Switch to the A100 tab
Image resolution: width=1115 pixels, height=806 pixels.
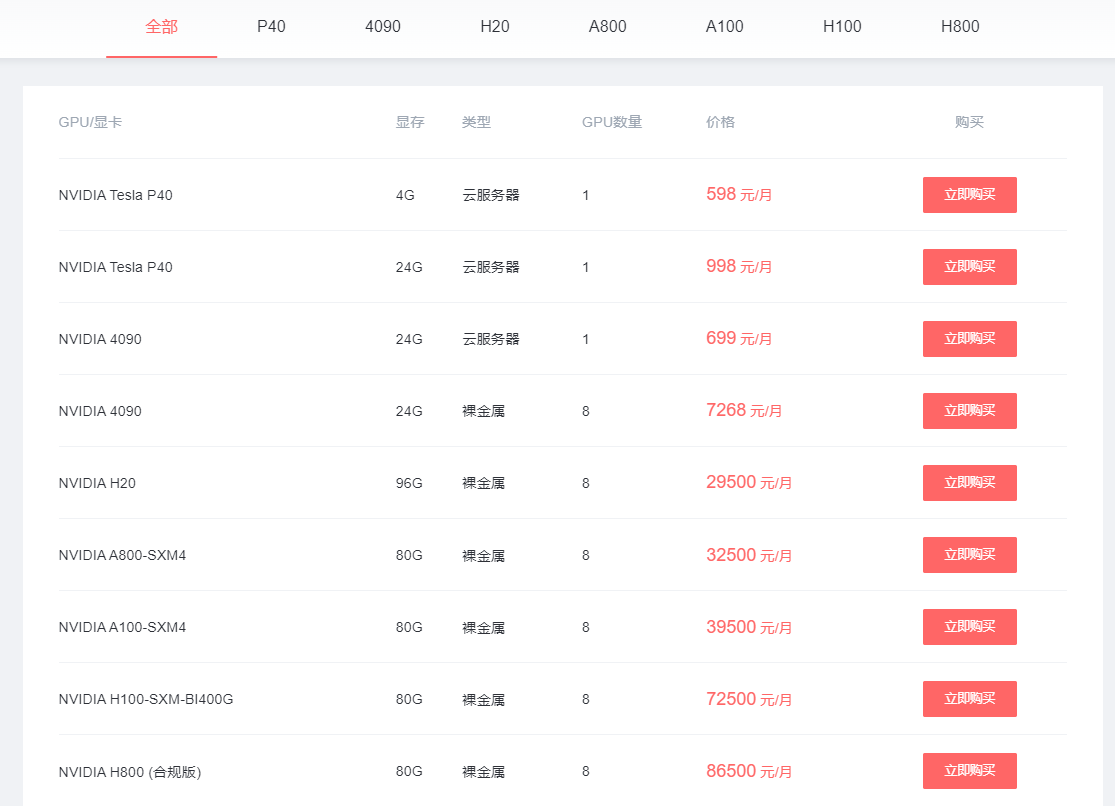point(724,27)
